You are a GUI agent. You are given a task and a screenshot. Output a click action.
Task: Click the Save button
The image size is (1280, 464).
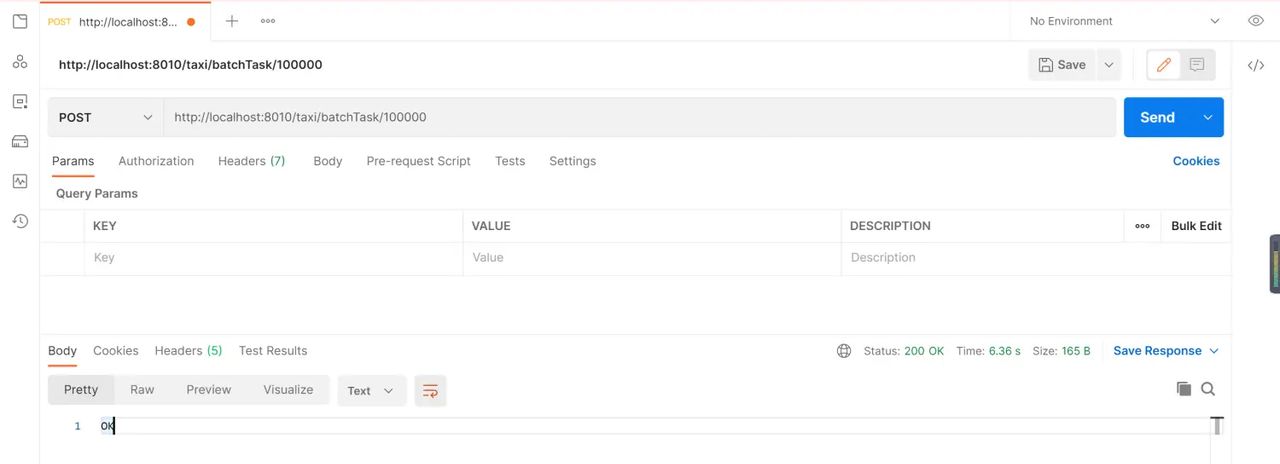click(x=1062, y=65)
